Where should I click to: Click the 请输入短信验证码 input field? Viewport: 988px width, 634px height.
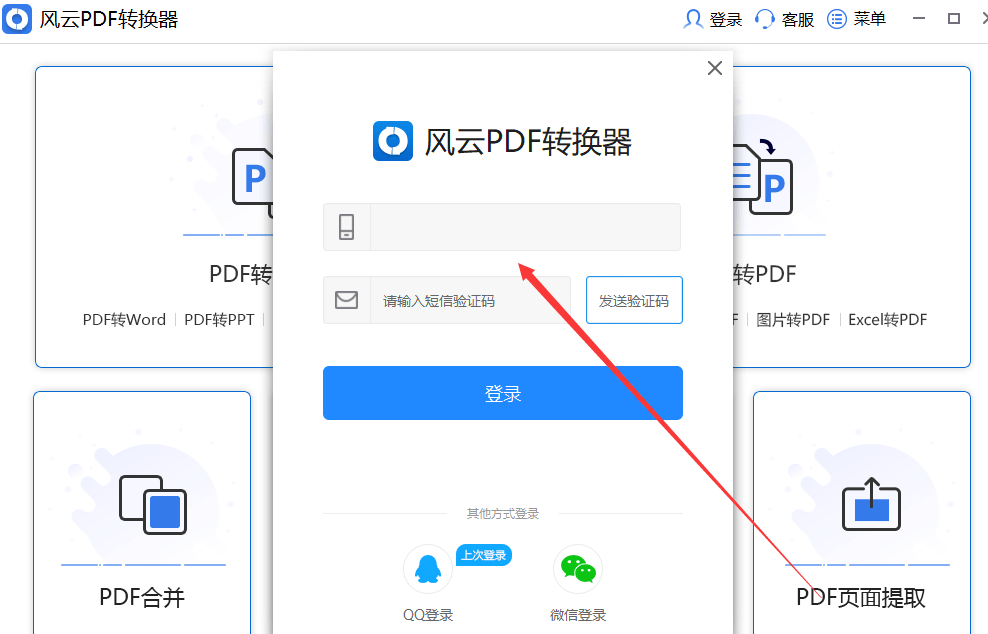click(470, 301)
